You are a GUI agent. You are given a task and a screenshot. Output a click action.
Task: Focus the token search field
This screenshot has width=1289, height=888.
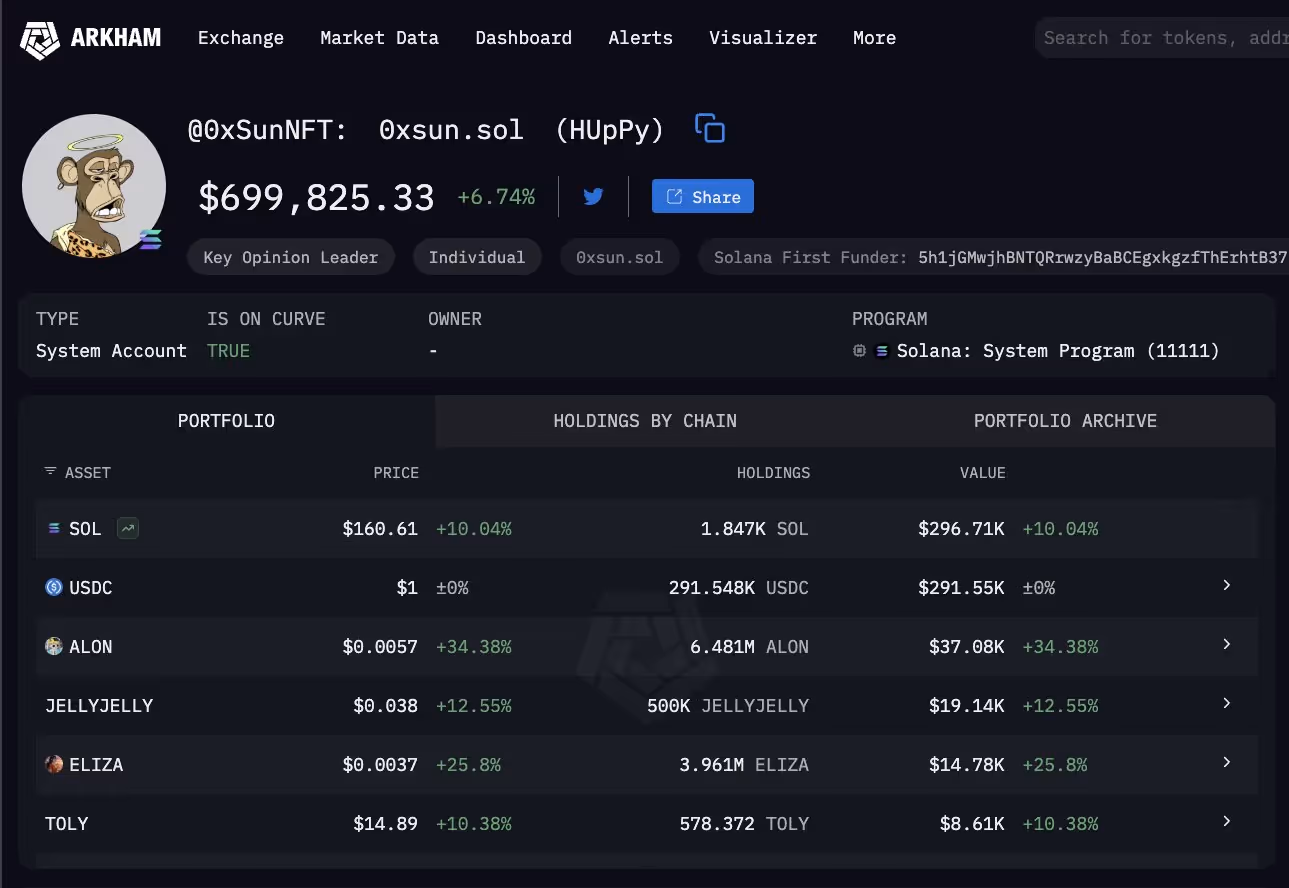click(x=1162, y=38)
